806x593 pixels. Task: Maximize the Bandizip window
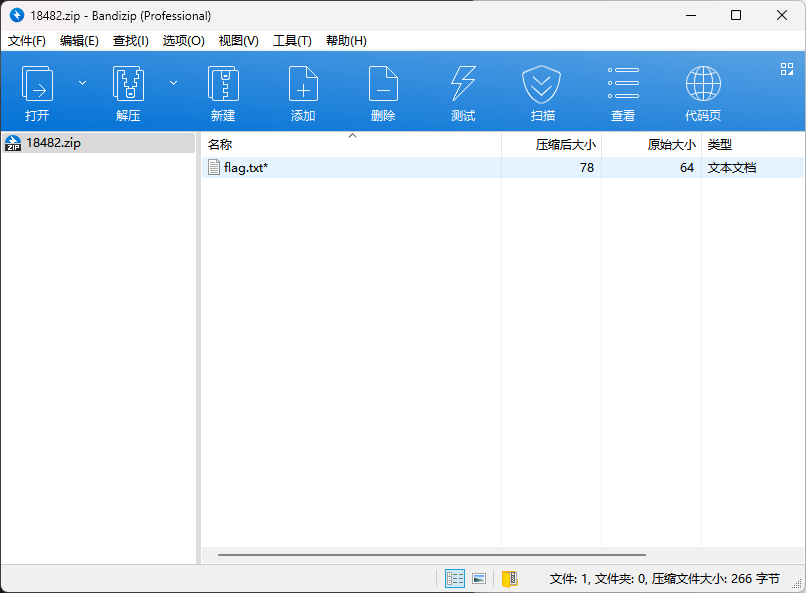[736, 15]
